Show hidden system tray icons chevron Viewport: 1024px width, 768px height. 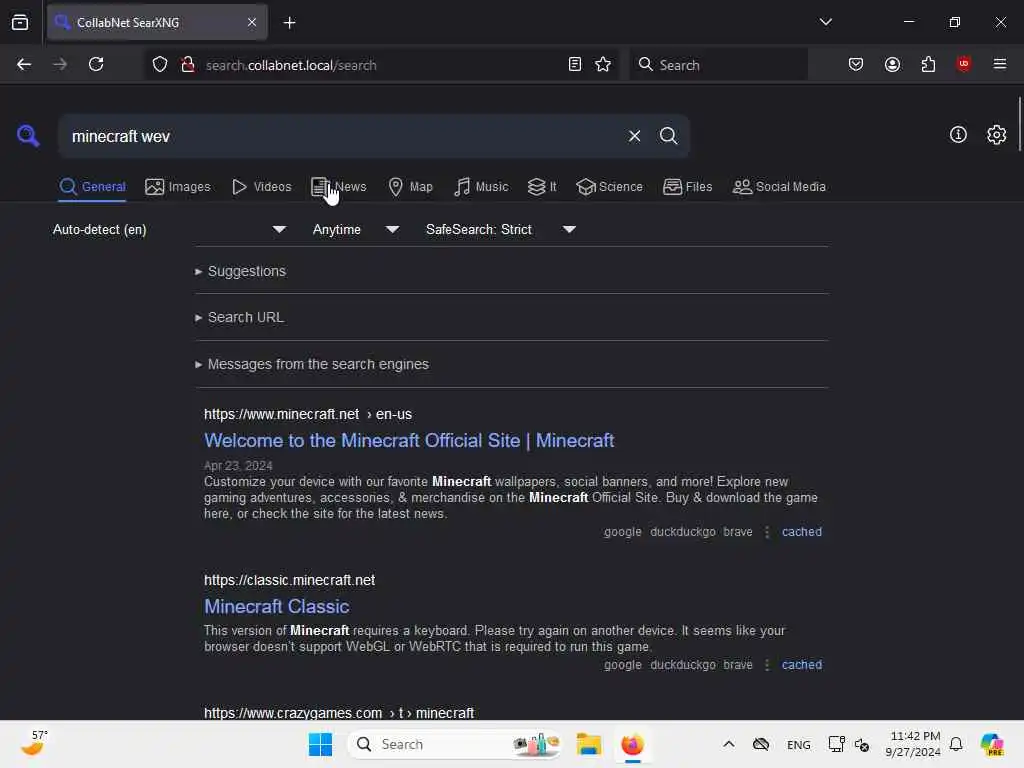[x=729, y=744]
